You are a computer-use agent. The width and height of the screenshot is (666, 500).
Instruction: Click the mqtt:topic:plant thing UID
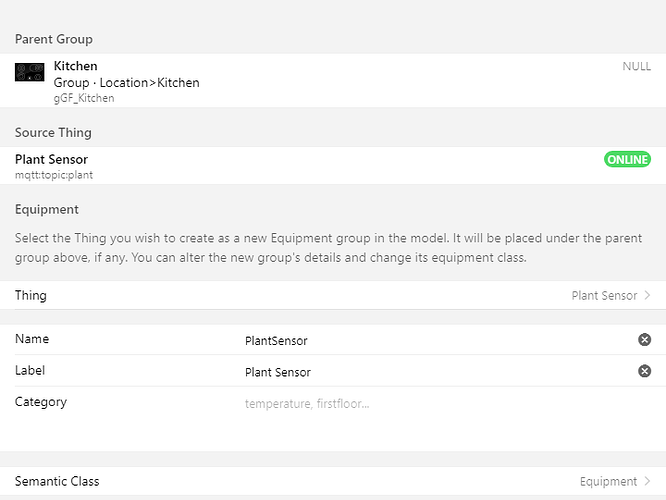[54, 175]
